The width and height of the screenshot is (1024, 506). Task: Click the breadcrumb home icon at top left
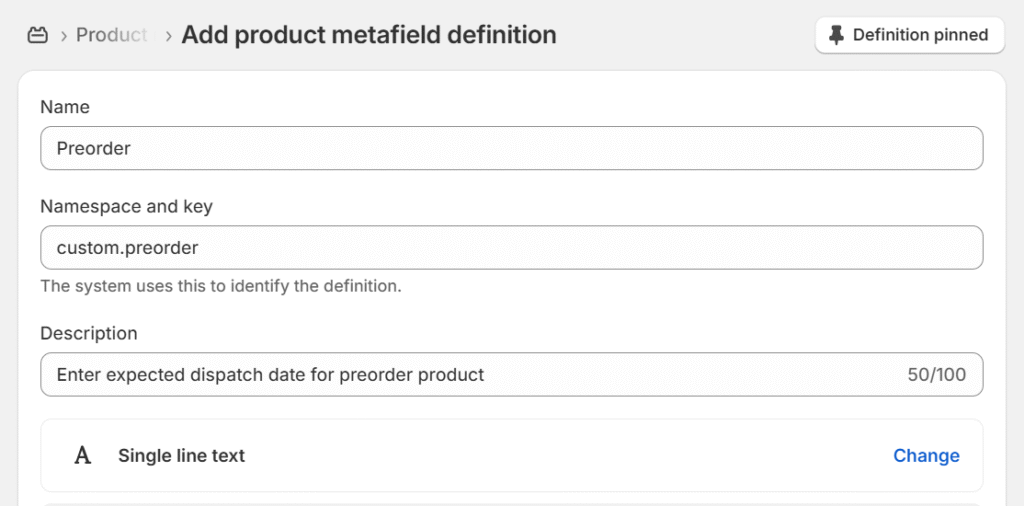pos(38,35)
